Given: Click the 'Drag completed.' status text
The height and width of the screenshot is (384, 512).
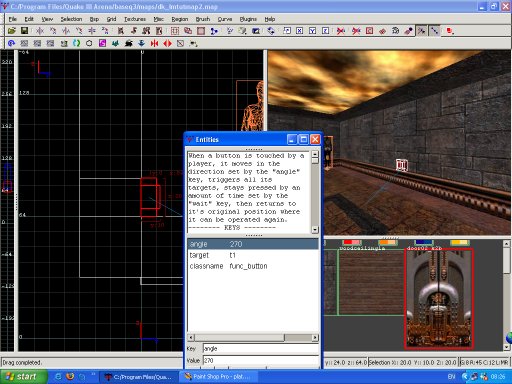Looking at the screenshot, I should [21, 362].
